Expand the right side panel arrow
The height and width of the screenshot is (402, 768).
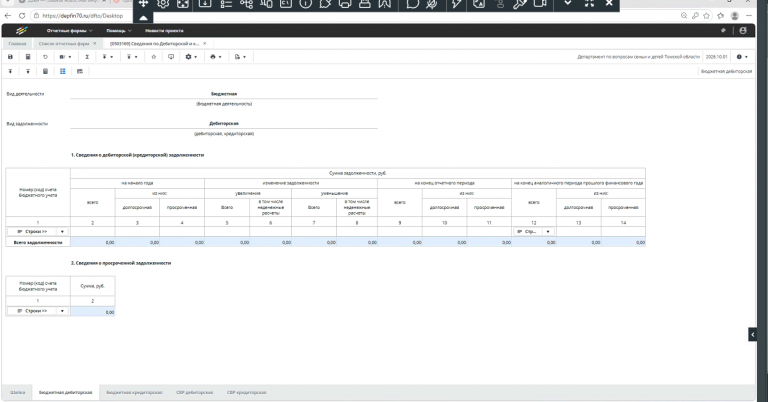click(x=752, y=335)
